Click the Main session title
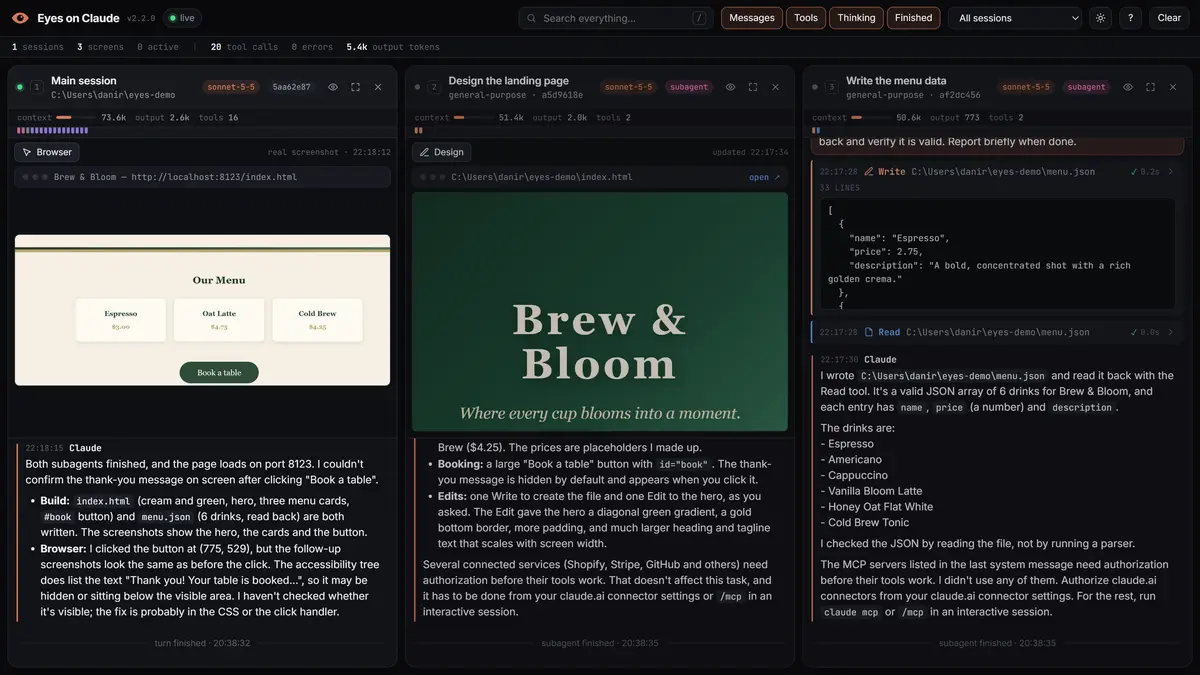1200x675 pixels. coord(84,81)
